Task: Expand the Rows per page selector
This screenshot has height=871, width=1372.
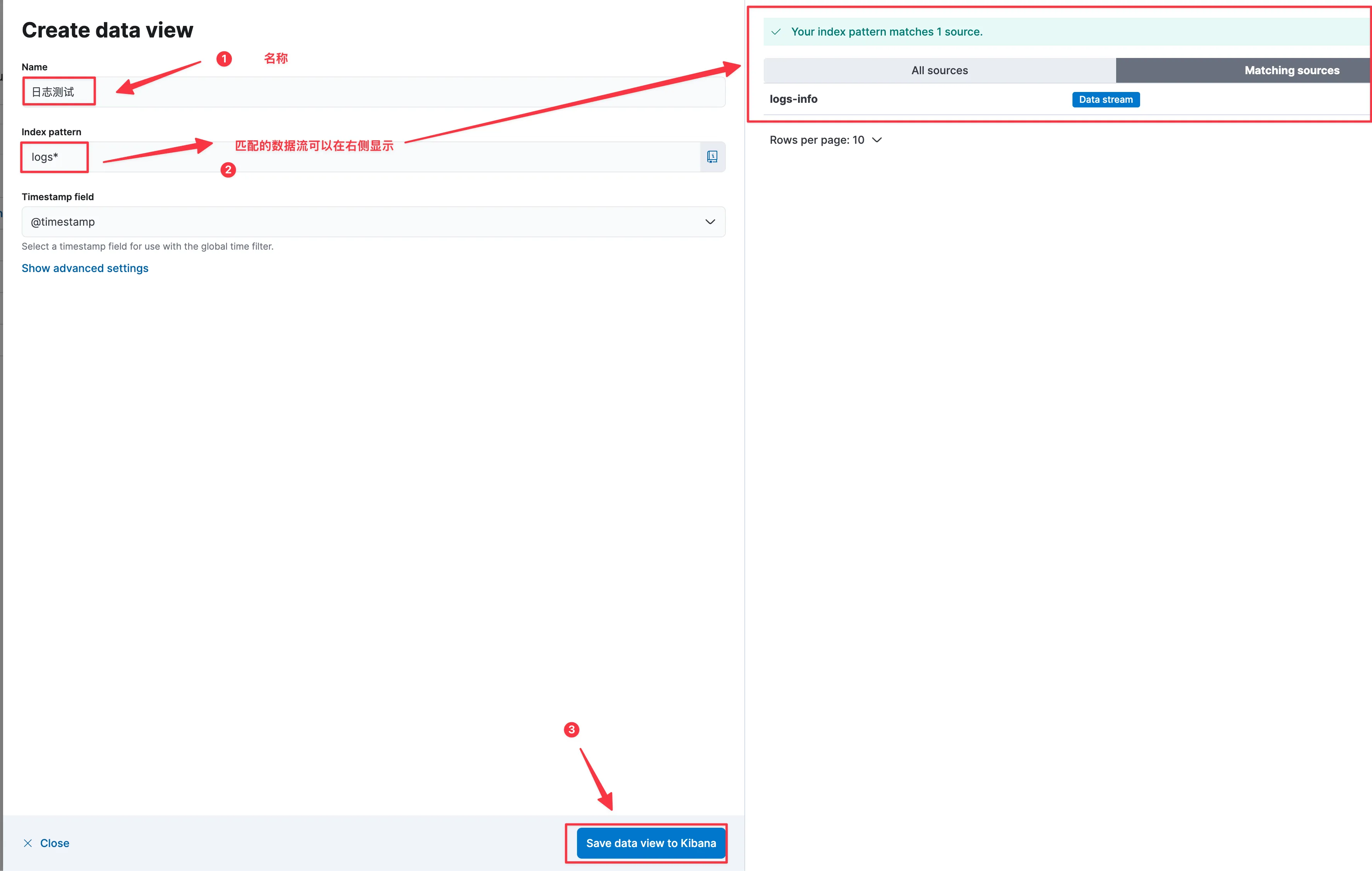Action: click(825, 140)
